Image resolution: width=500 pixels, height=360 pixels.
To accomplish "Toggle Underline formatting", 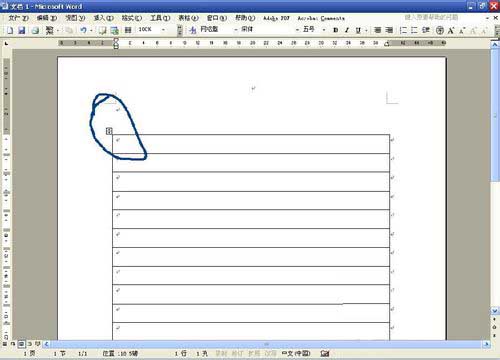I will 358,30.
